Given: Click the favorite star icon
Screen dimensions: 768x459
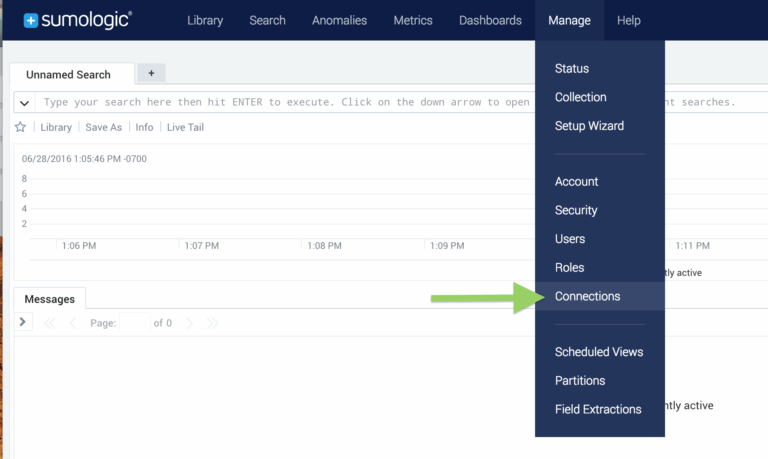Looking at the screenshot, I should [20, 127].
